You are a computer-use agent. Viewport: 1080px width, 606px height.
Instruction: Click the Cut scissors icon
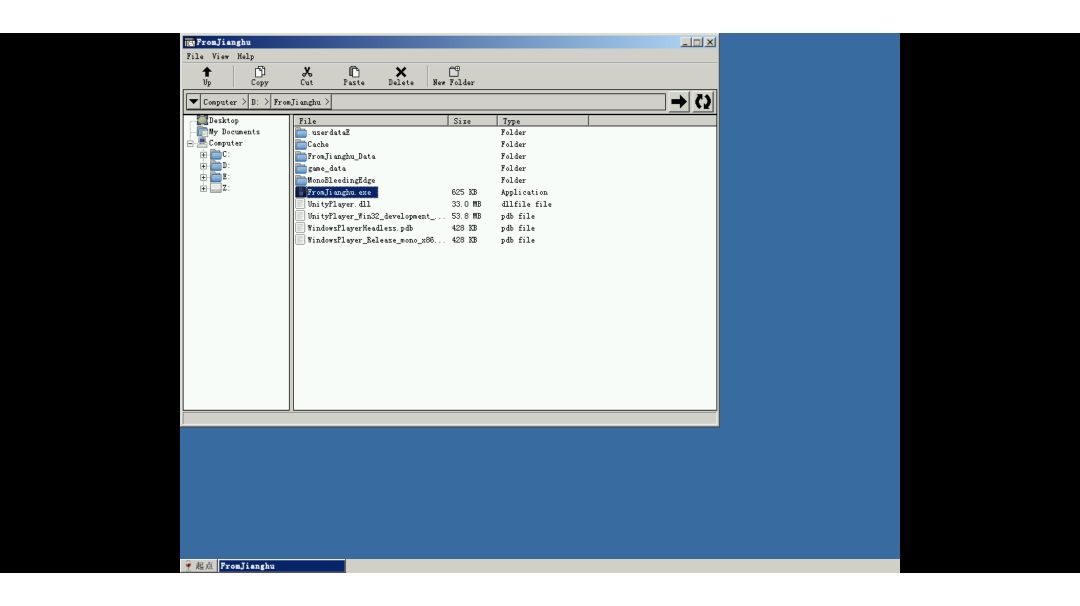(307, 73)
